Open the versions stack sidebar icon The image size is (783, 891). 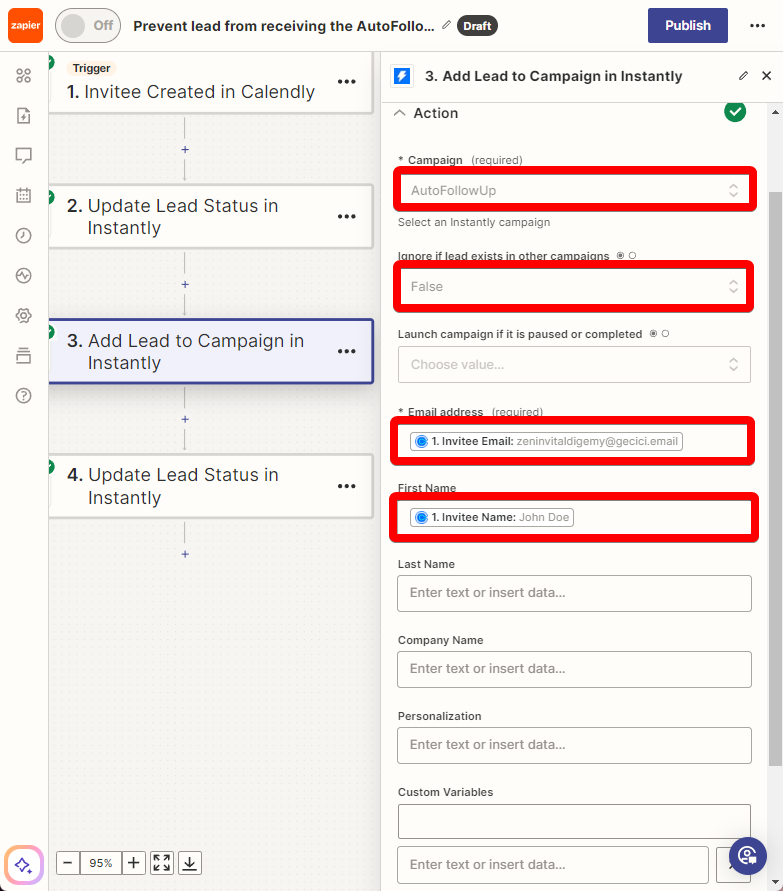[x=23, y=356]
